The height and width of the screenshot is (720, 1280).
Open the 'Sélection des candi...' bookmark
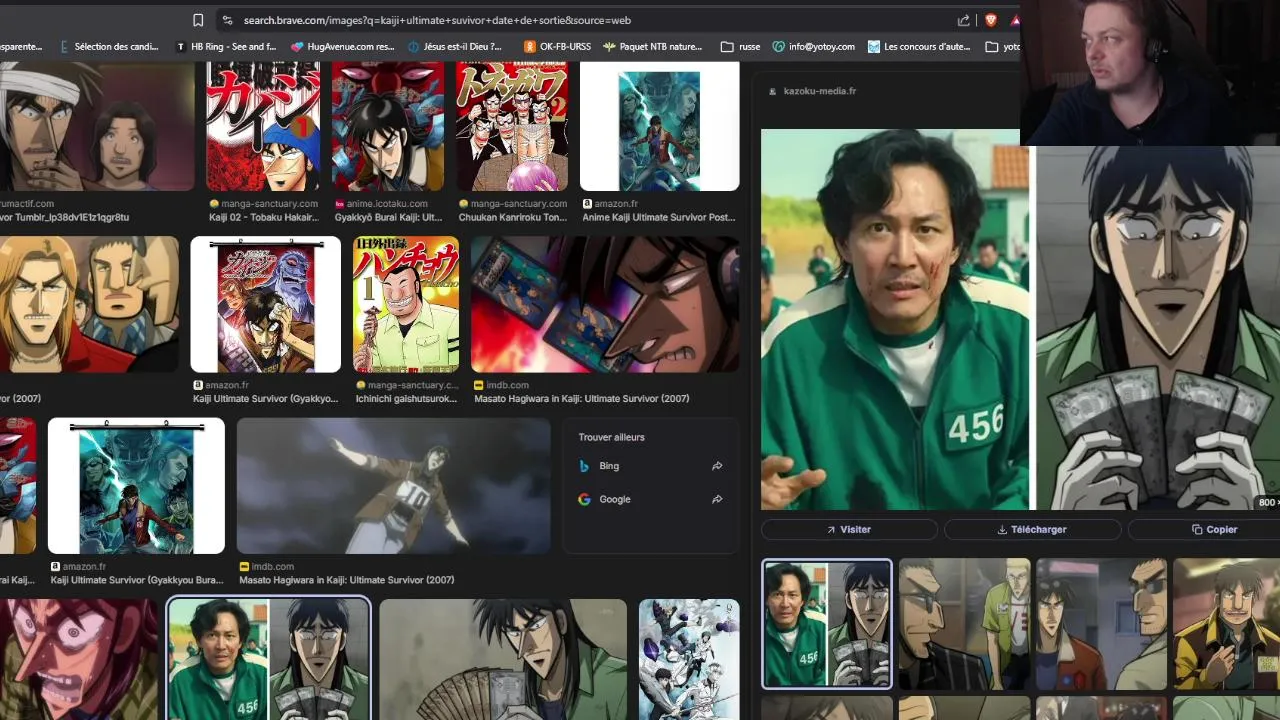click(x=110, y=46)
